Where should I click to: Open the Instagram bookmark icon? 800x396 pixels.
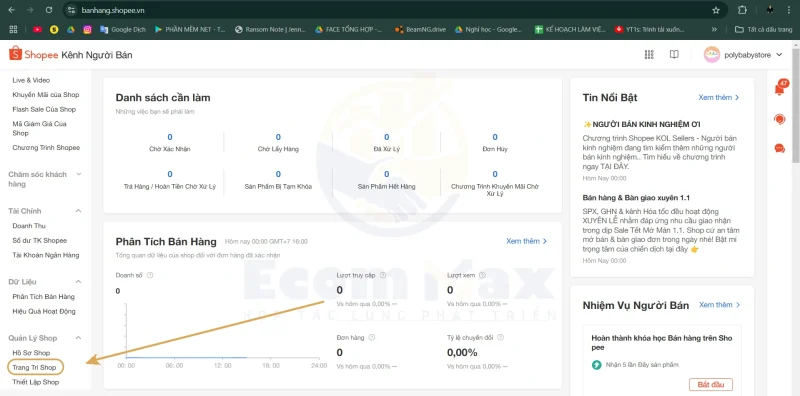[87, 30]
